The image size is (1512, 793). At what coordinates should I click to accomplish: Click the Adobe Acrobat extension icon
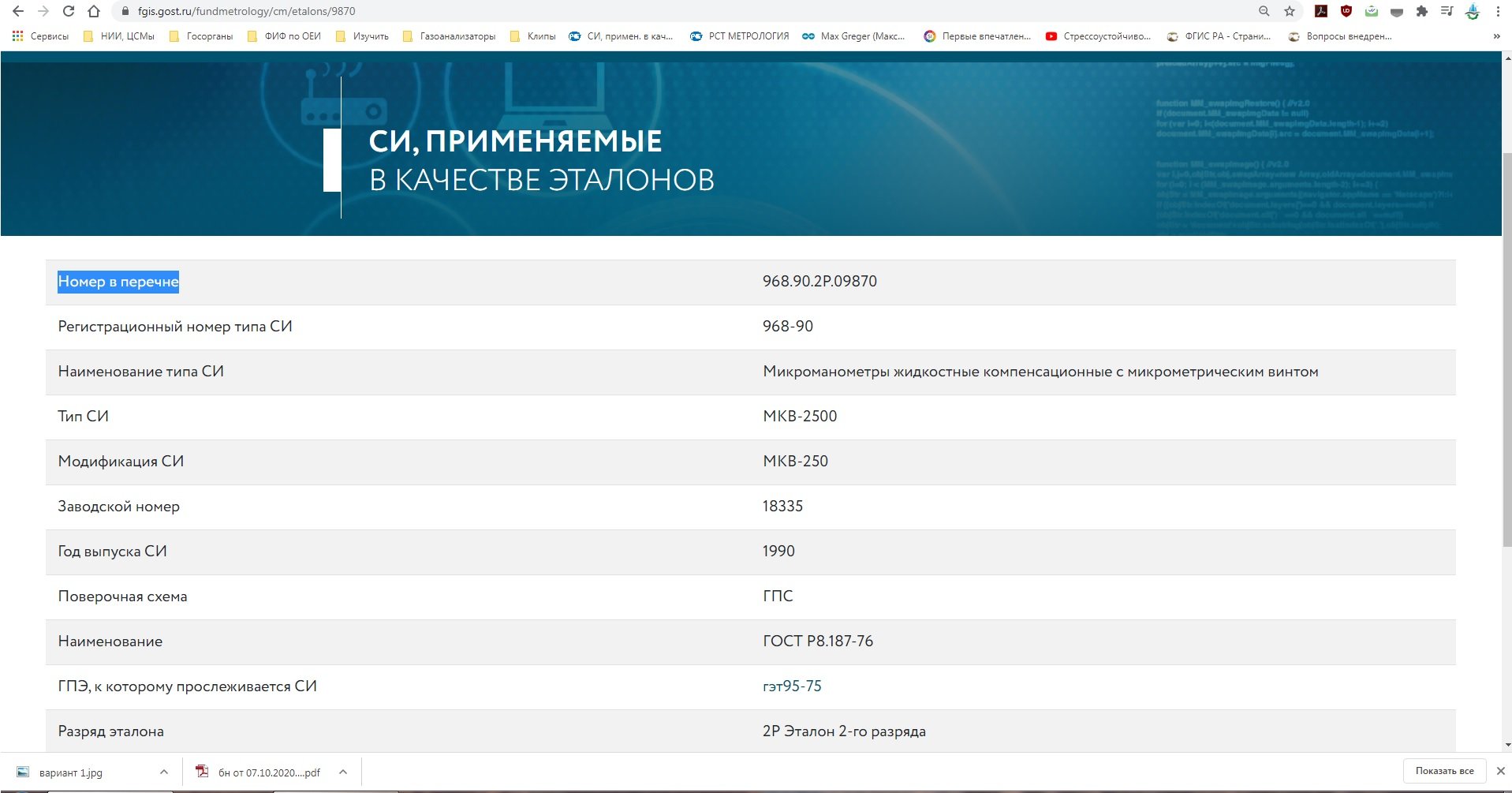coord(1320,11)
